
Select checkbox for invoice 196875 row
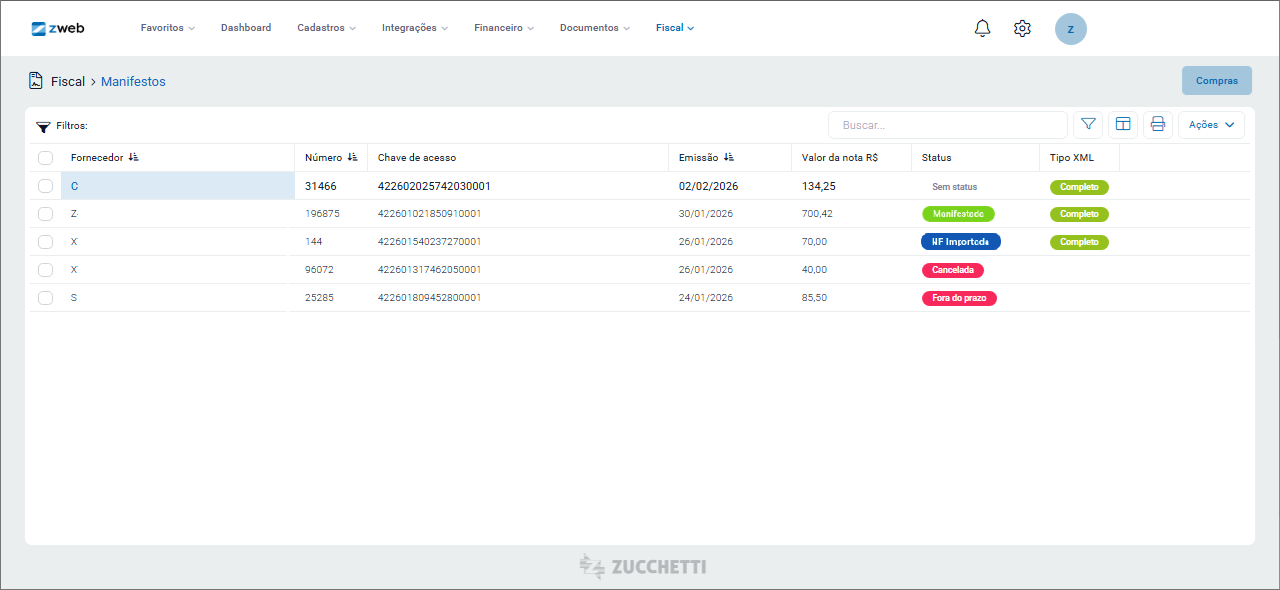45,214
